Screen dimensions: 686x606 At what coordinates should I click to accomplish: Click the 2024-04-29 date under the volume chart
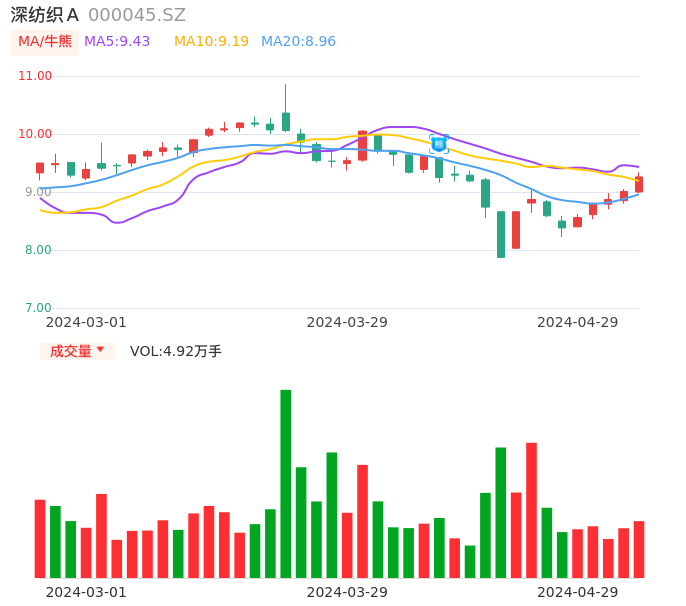click(x=578, y=592)
